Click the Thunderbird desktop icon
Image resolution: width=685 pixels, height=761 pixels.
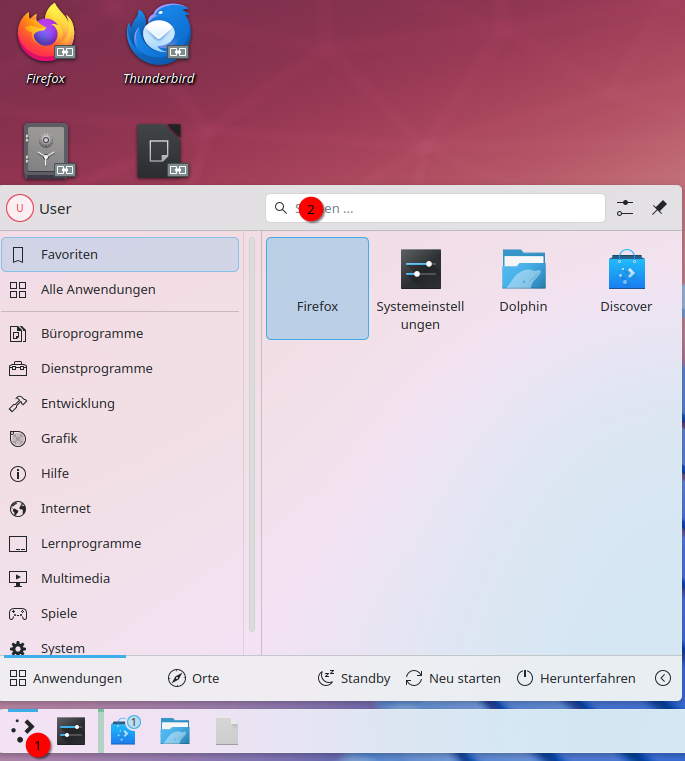158,45
